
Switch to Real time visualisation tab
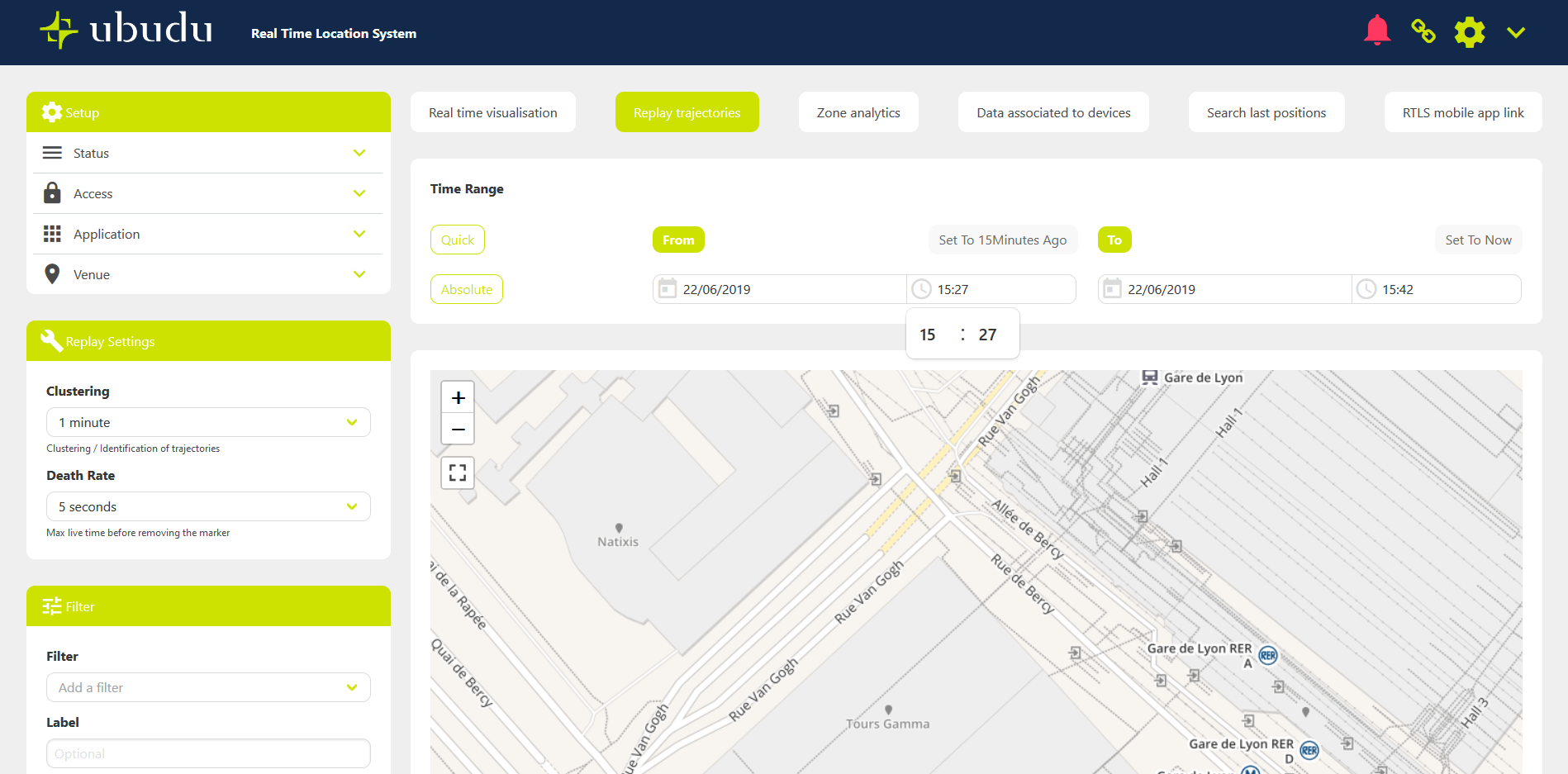point(492,112)
